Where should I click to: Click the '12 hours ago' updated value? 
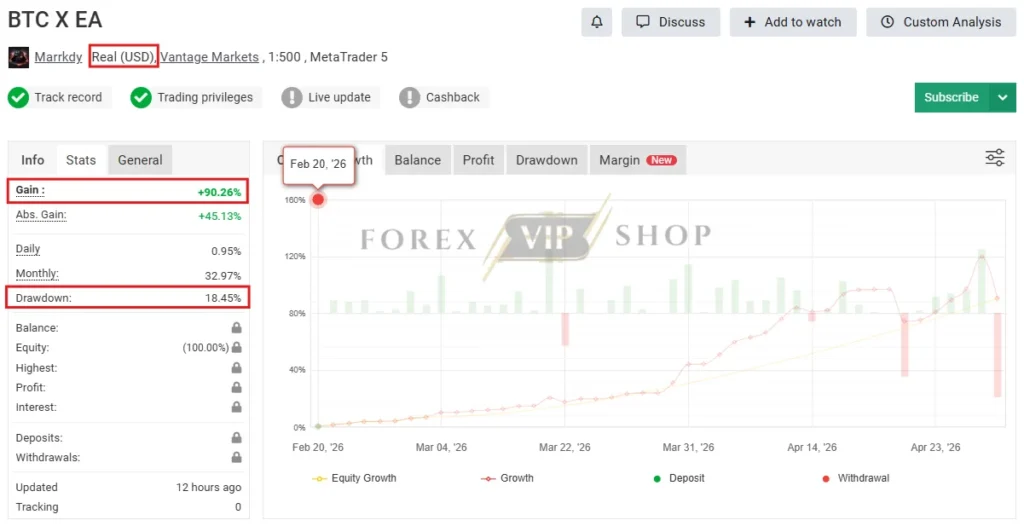point(209,487)
